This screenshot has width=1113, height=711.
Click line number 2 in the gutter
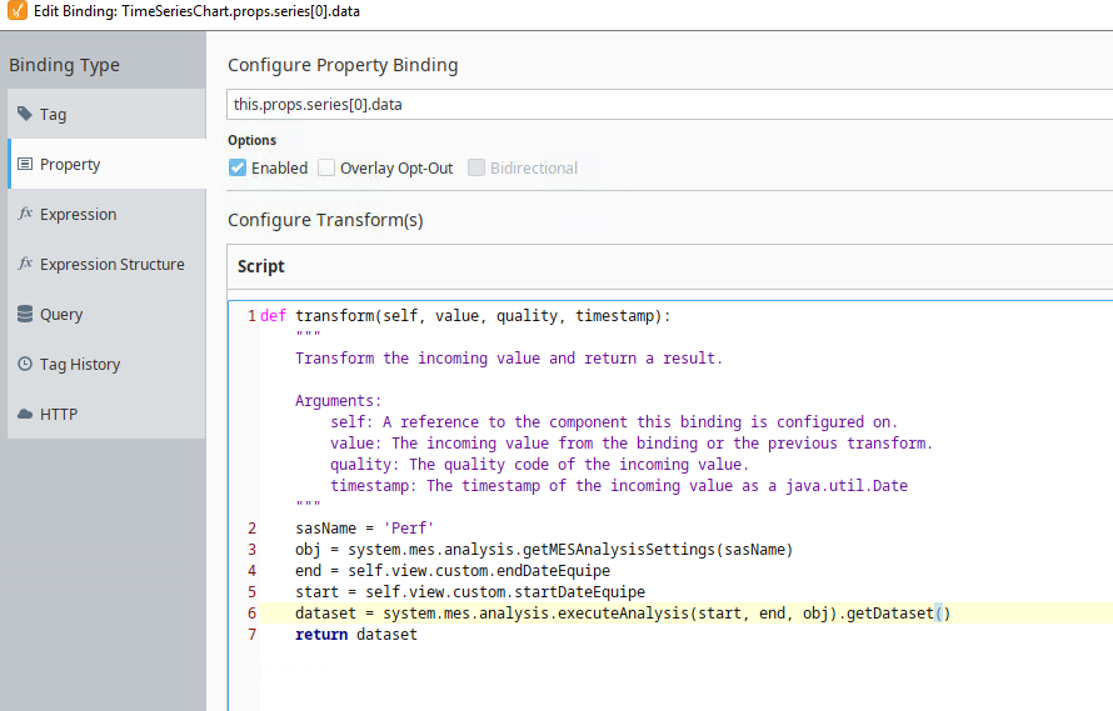pyautogui.click(x=252, y=528)
